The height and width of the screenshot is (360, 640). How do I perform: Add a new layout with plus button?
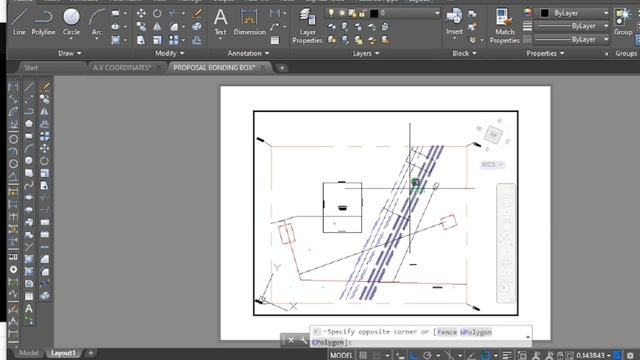91,353
